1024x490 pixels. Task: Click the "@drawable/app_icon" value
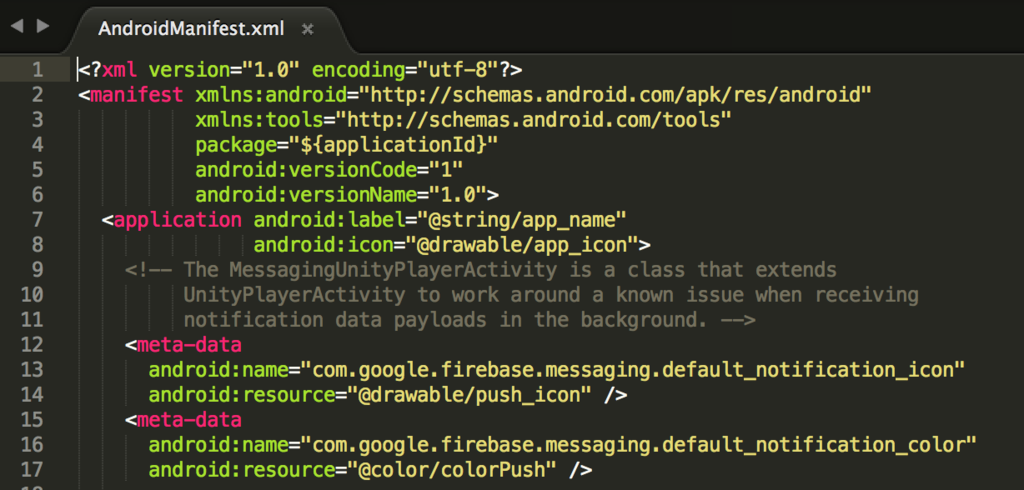click(x=522, y=245)
